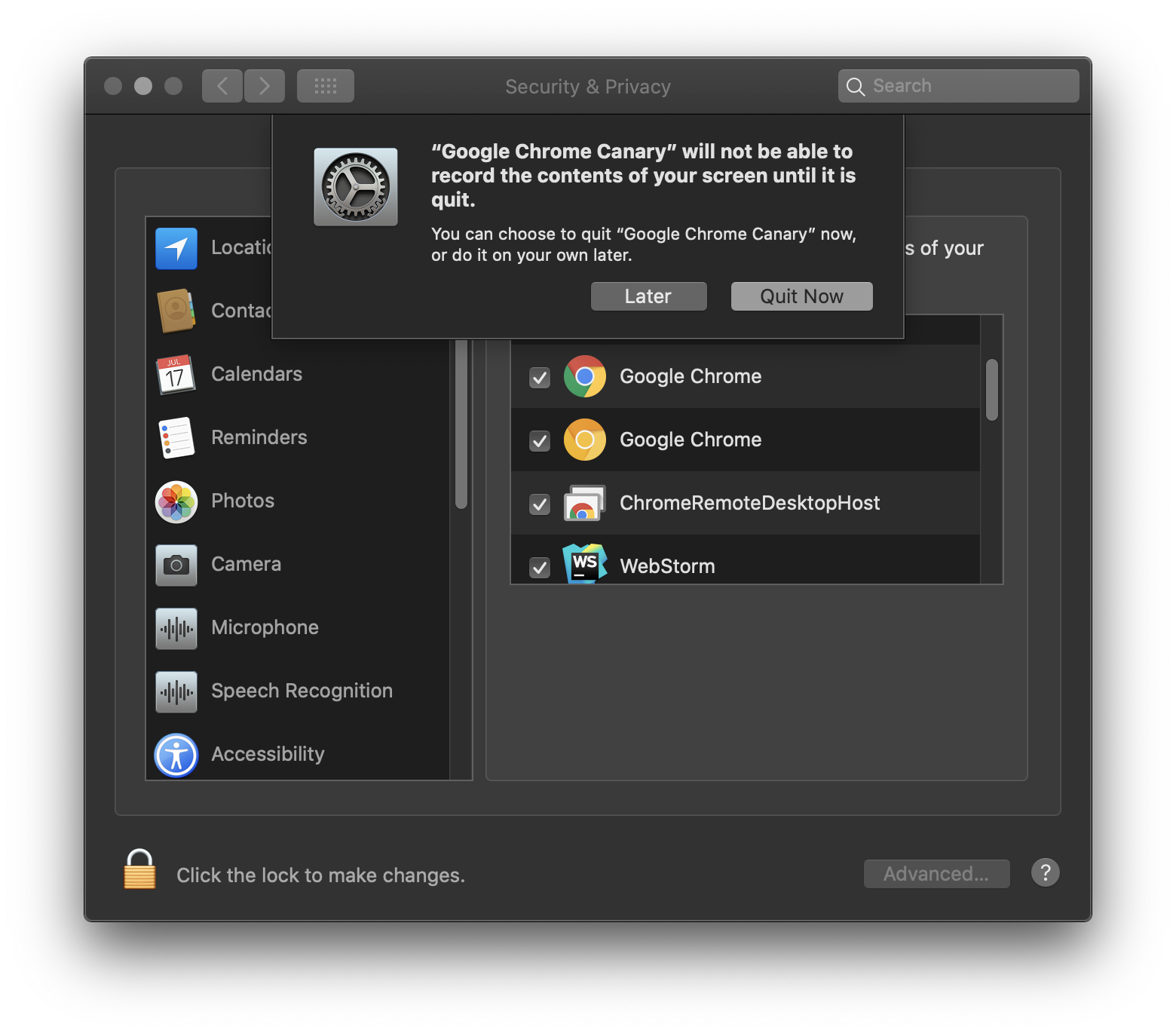This screenshot has width=1176, height=1033.
Task: Click the magnifying glass in the search field
Action: point(856,87)
